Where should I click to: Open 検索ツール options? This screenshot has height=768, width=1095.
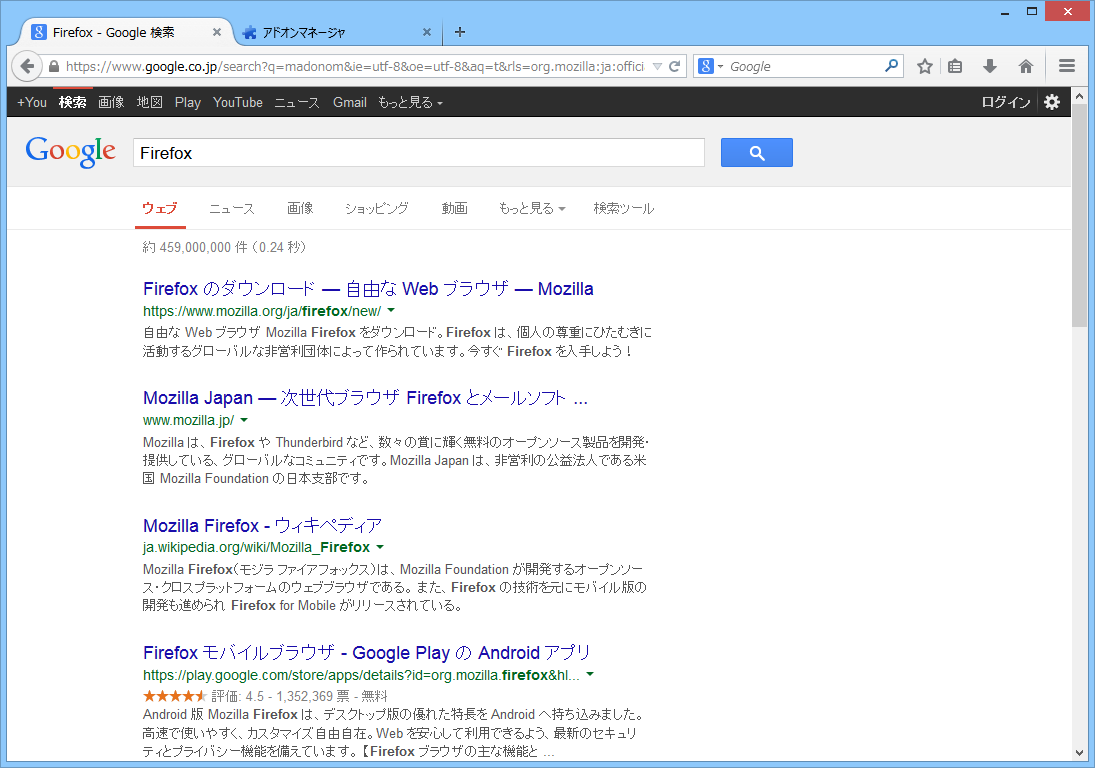pos(624,208)
